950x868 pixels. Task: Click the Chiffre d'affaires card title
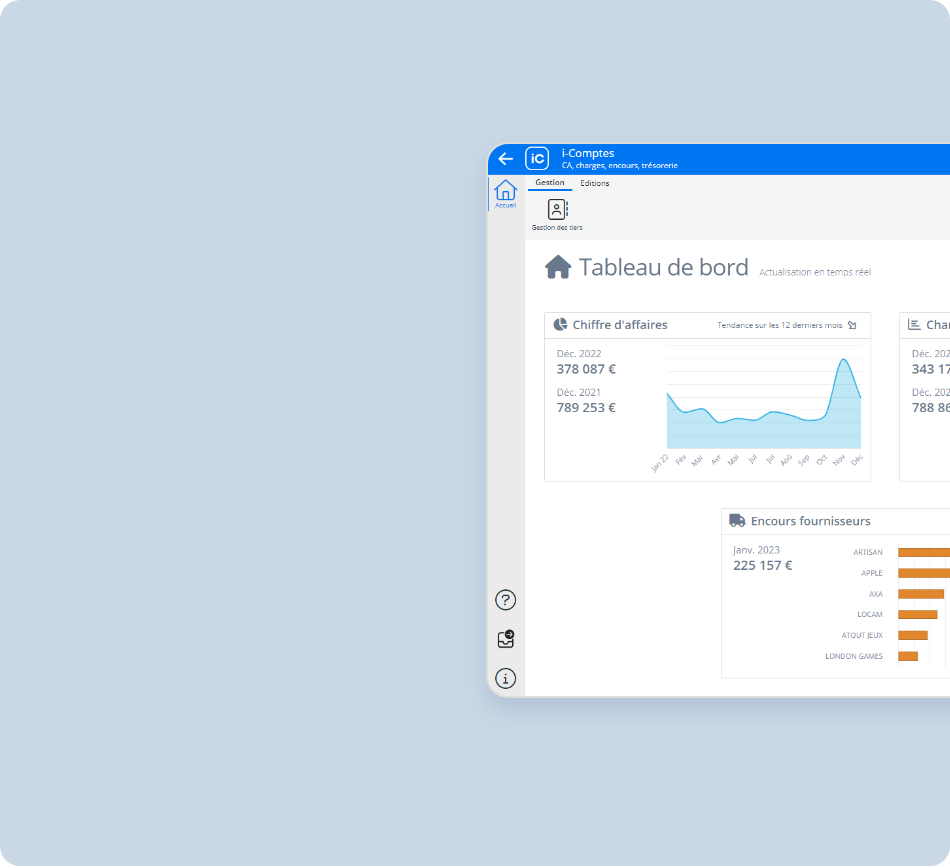[x=620, y=325]
